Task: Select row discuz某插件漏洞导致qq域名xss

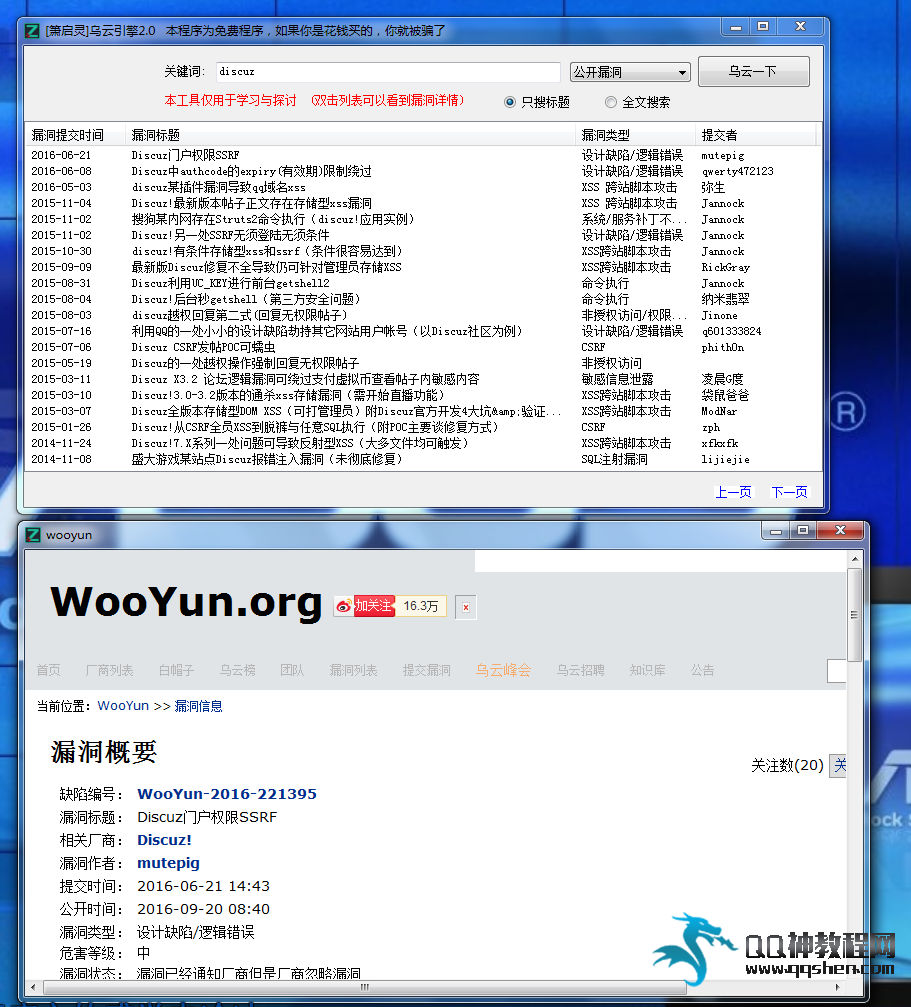Action: click(423, 188)
